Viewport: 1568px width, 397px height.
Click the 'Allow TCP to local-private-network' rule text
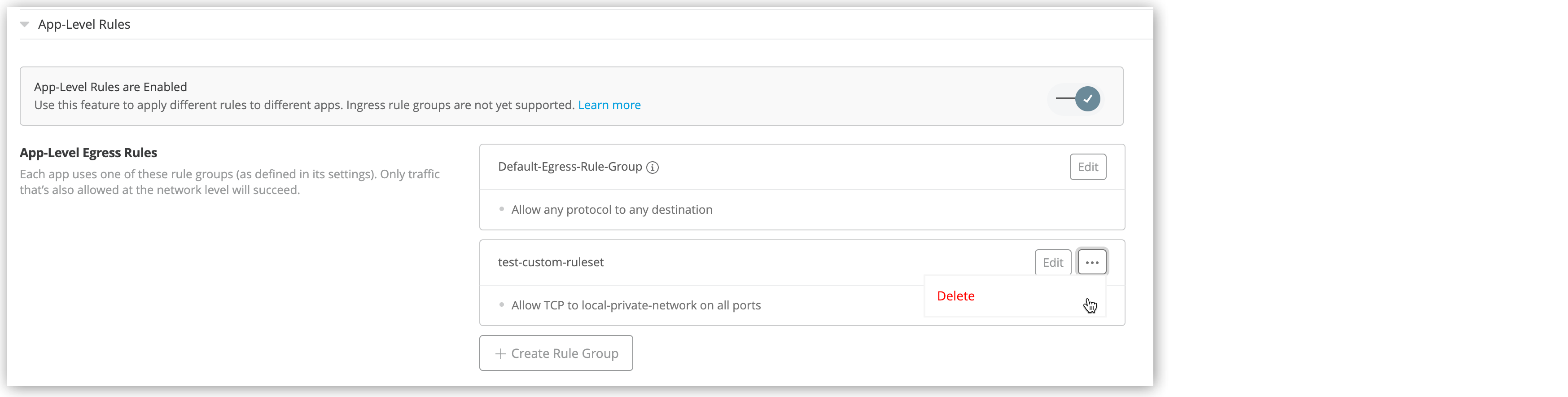click(635, 305)
